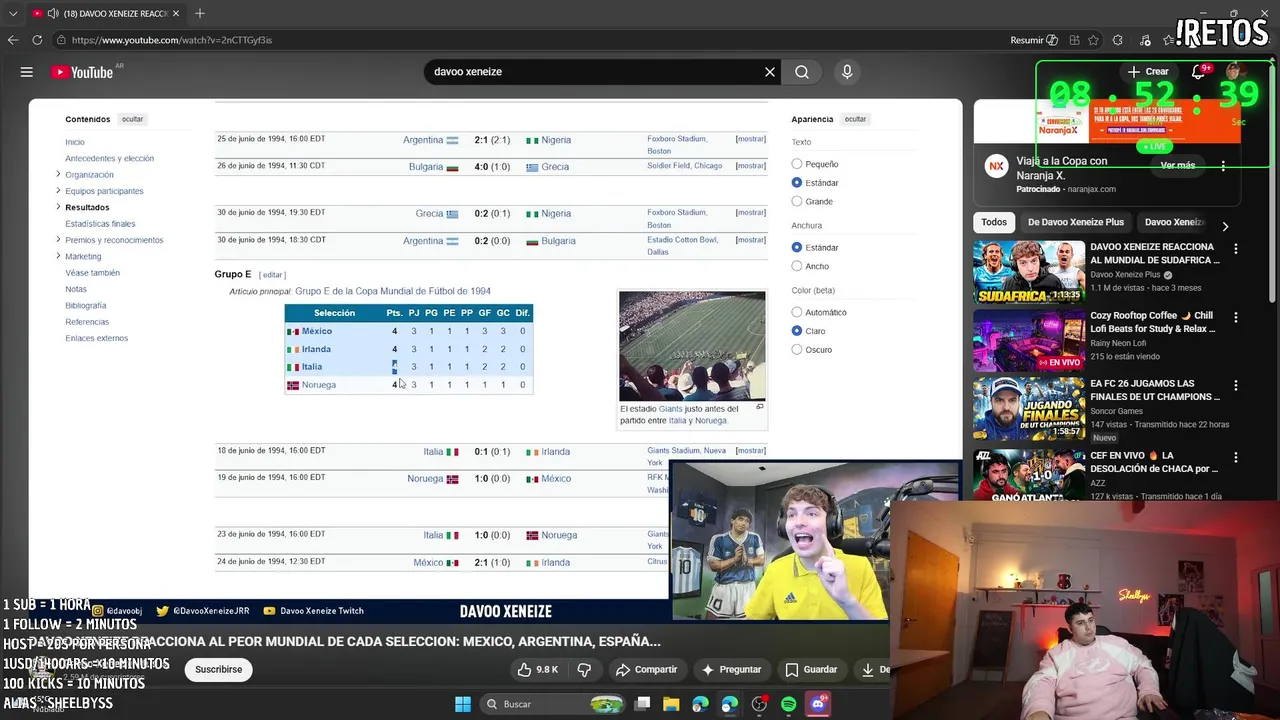Expand Premios y reconocimientos section
1280x720 pixels.
click(x=58, y=240)
